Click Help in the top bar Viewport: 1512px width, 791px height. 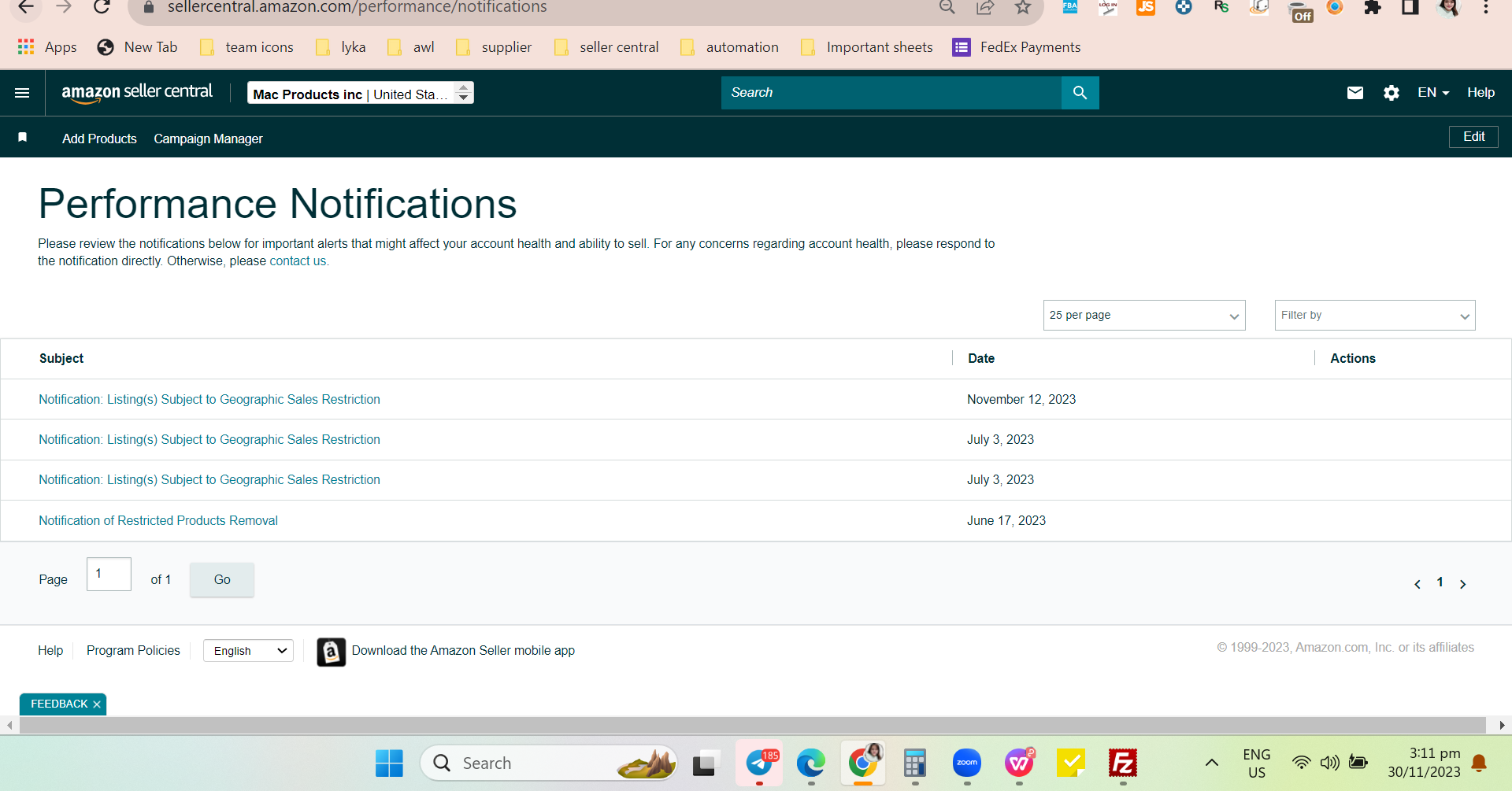[x=1480, y=93]
